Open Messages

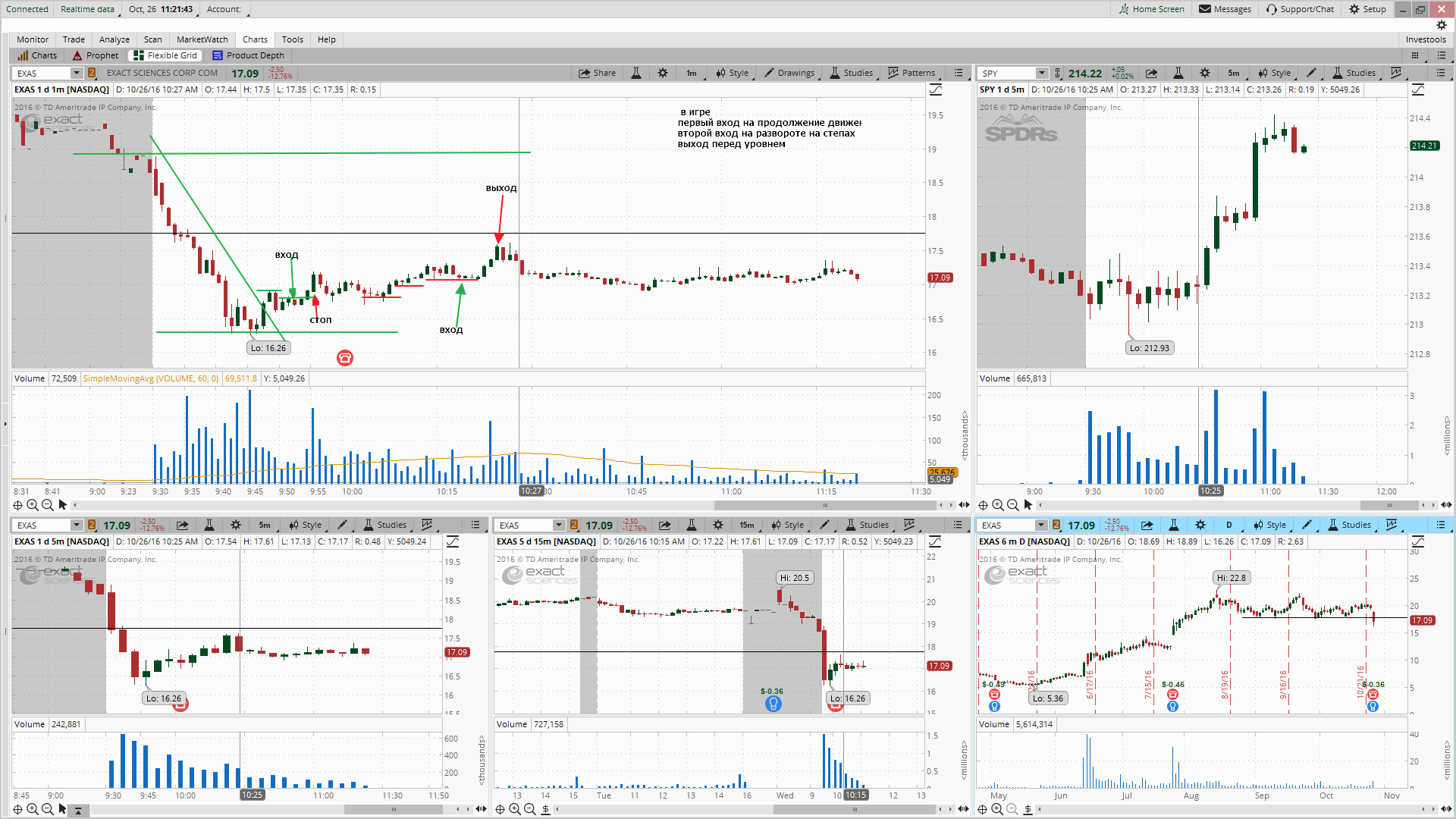[1225, 9]
